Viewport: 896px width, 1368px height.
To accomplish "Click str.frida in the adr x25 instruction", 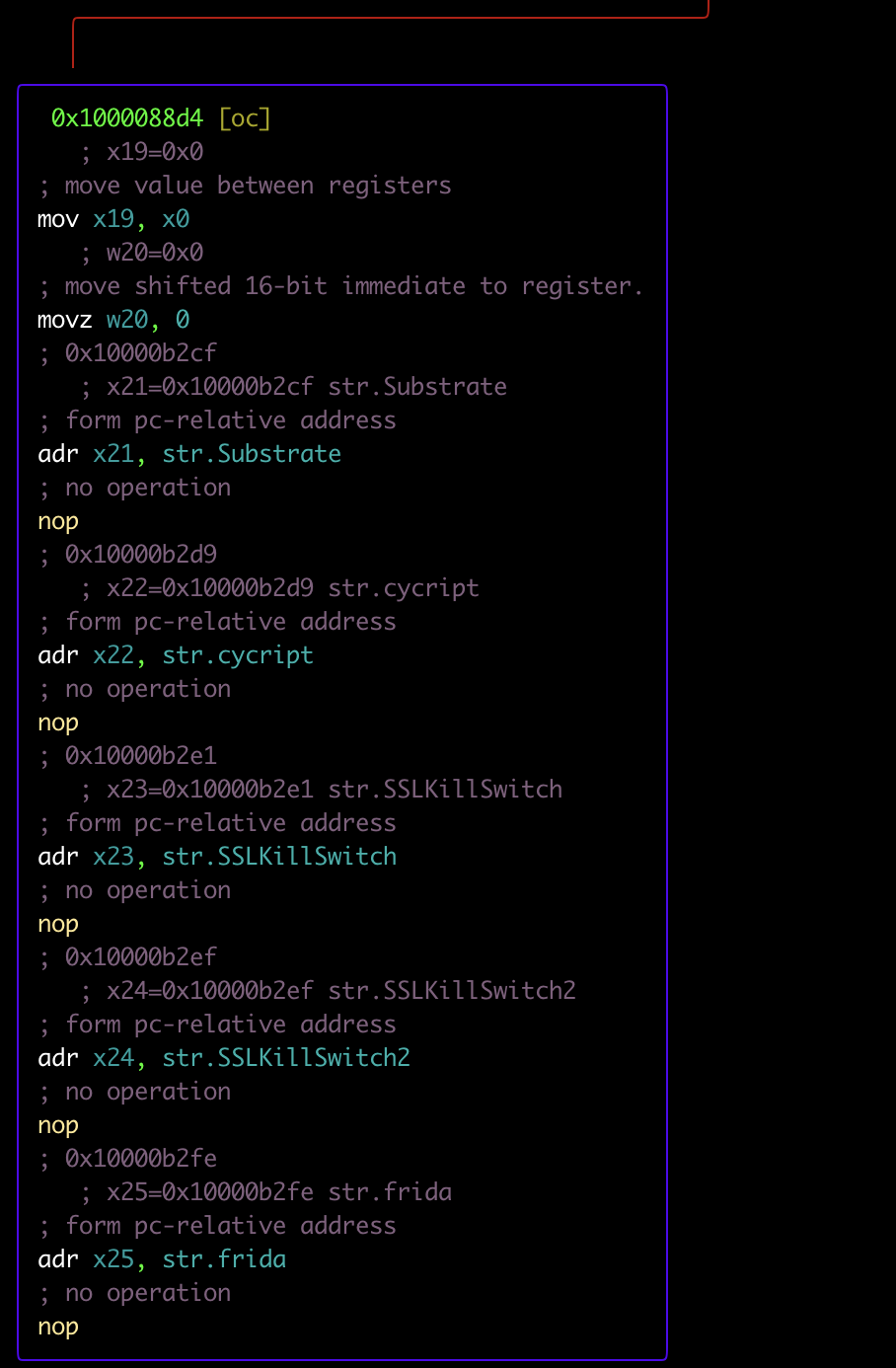I will coord(224,1259).
